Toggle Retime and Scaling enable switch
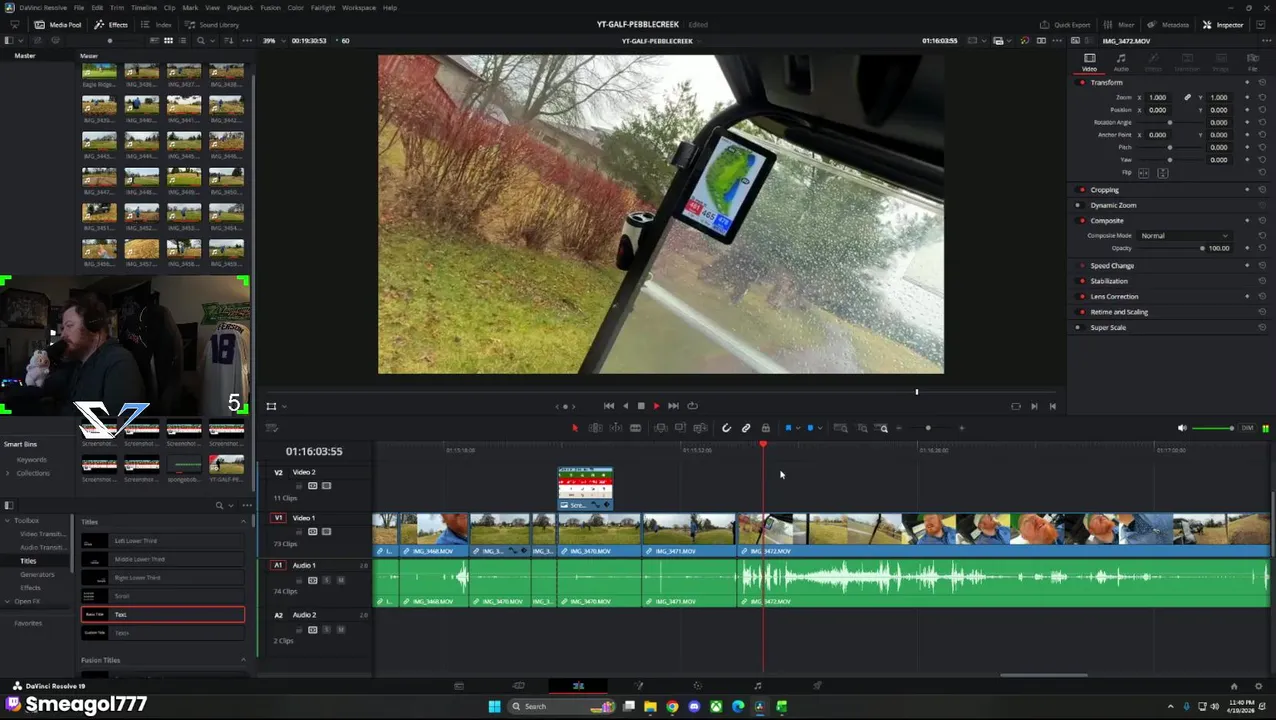This screenshot has height=720, width=1276. (x=1081, y=312)
